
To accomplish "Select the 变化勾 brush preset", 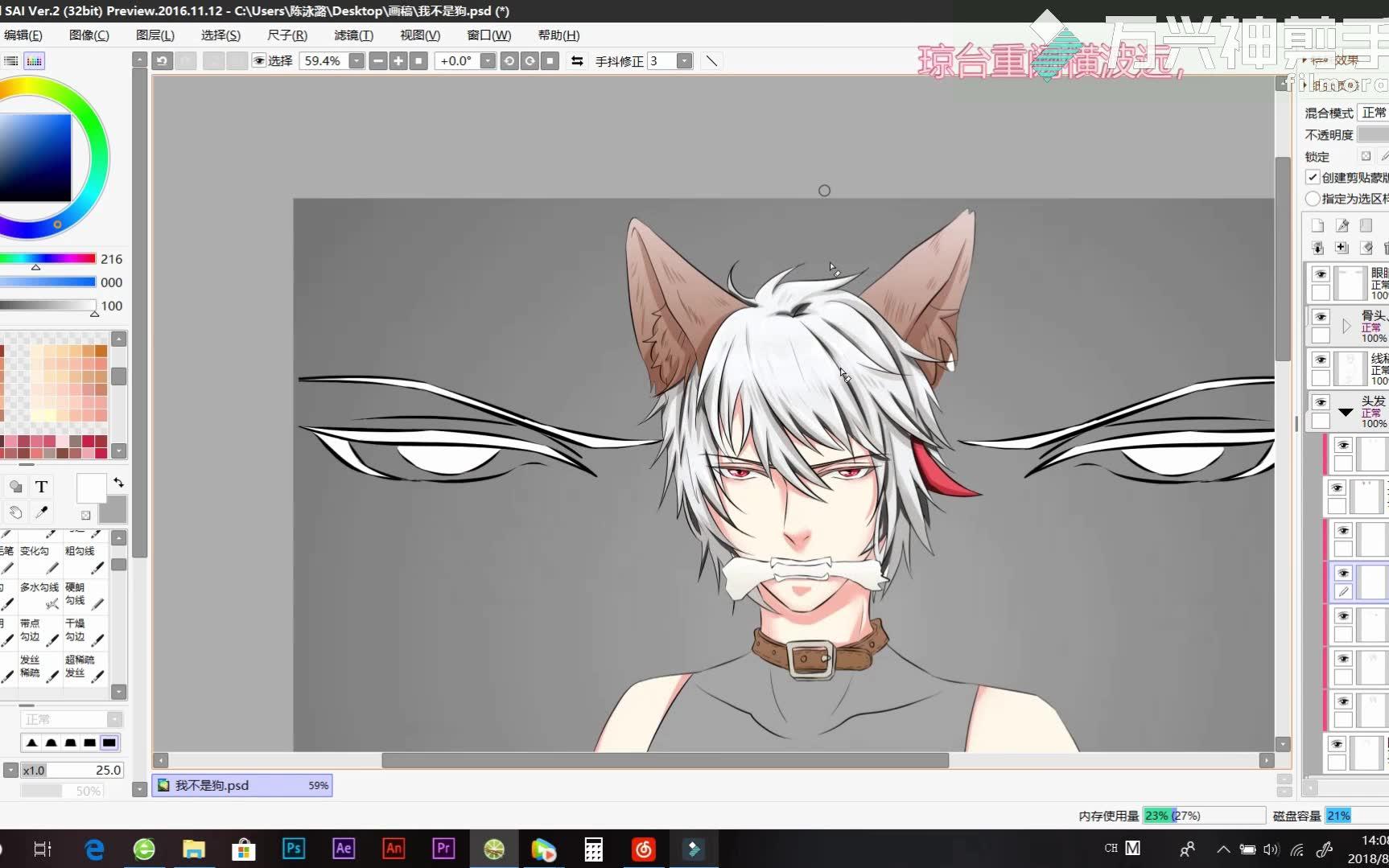I will coord(39,560).
